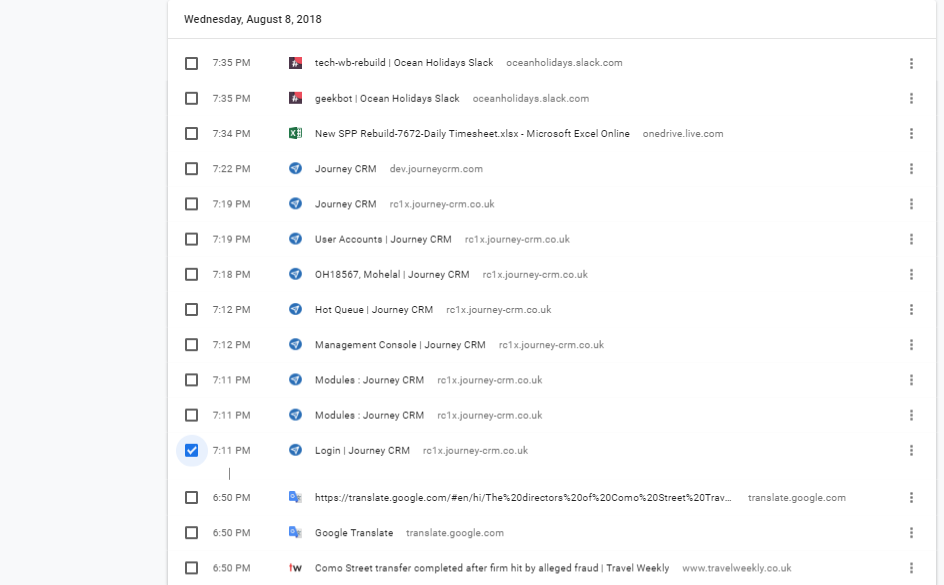
Task: Check the box for geekbot Slack entry
Action: click(191, 98)
